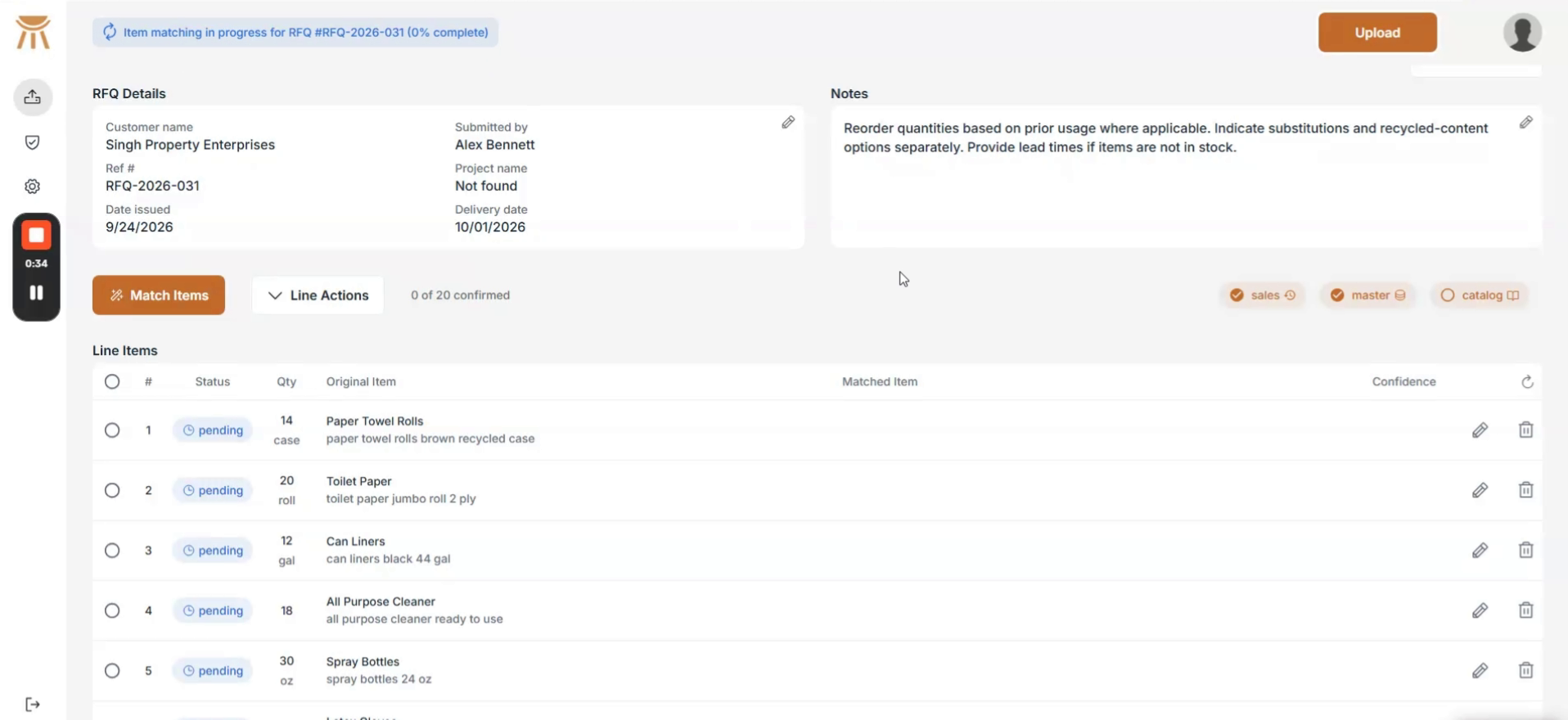Enable the catalog source filter
This screenshot has width=1568, height=720.
point(1480,295)
